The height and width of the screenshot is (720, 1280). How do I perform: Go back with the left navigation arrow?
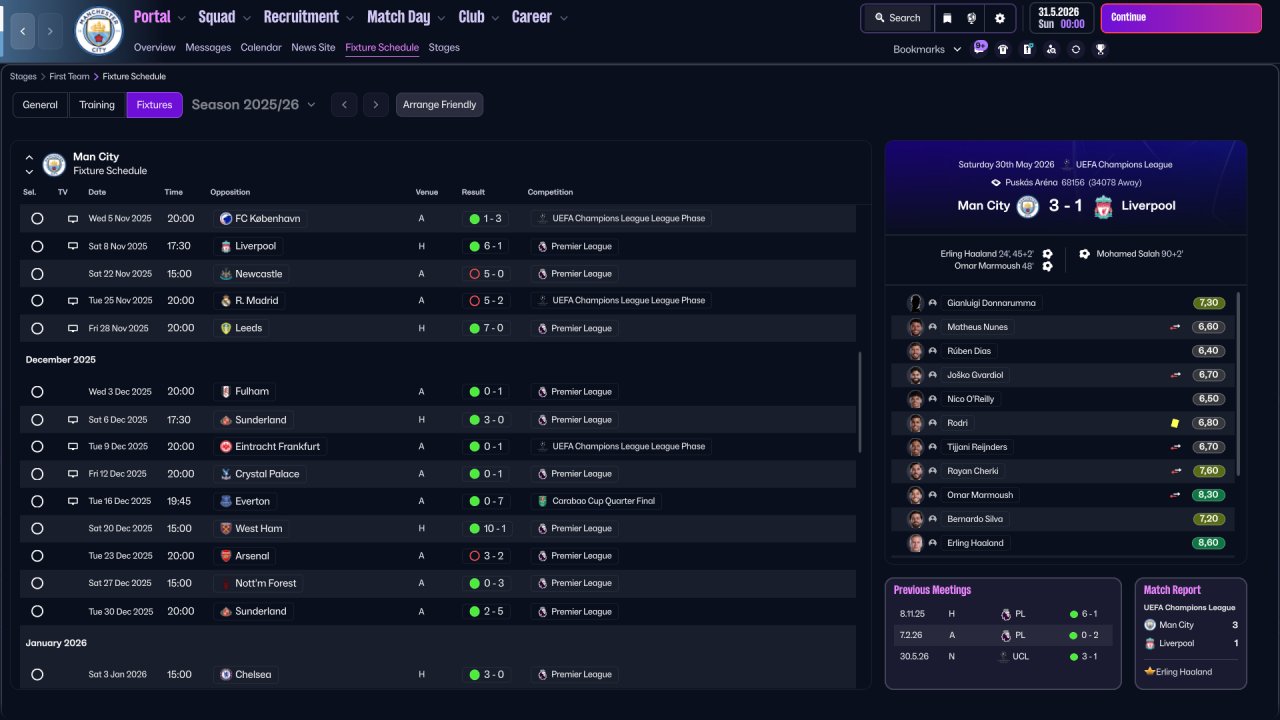[x=23, y=31]
